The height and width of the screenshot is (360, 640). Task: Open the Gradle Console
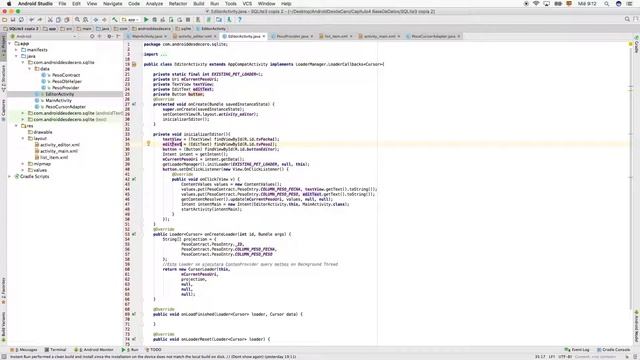click(x=613, y=350)
